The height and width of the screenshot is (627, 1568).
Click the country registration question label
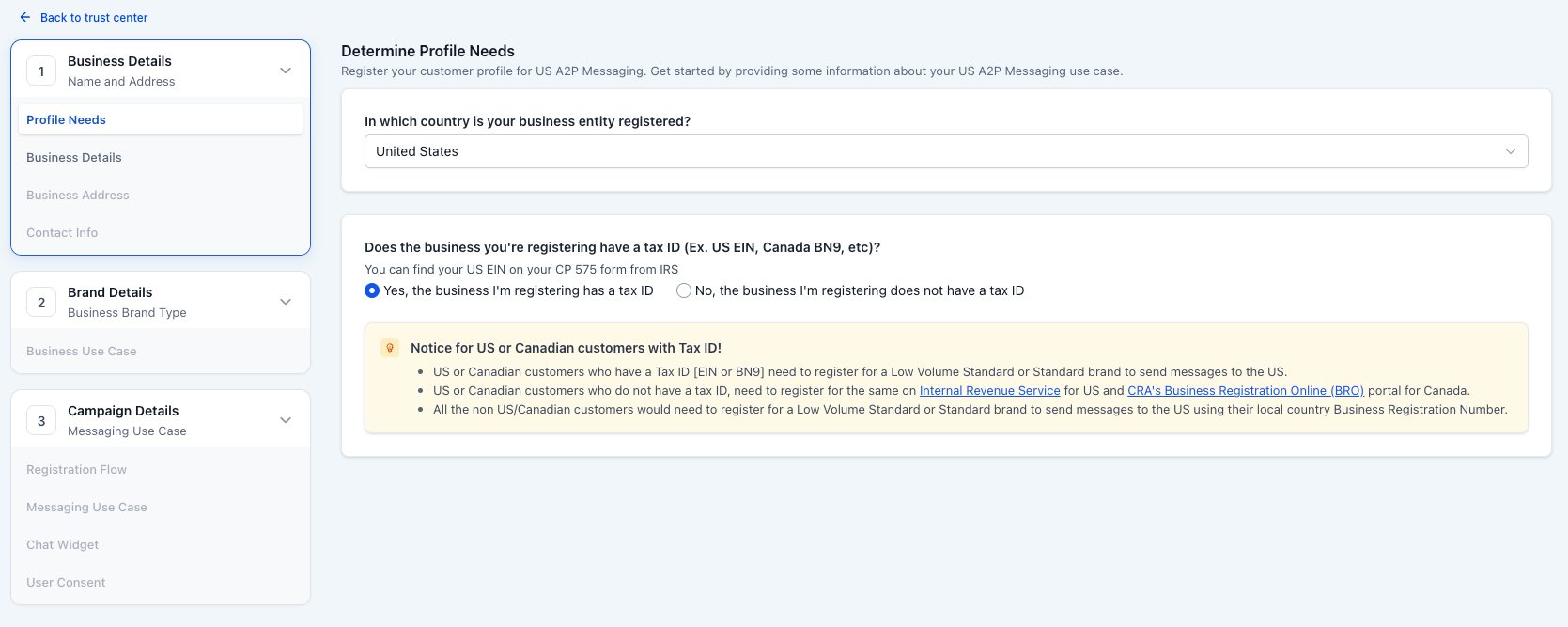(x=527, y=121)
